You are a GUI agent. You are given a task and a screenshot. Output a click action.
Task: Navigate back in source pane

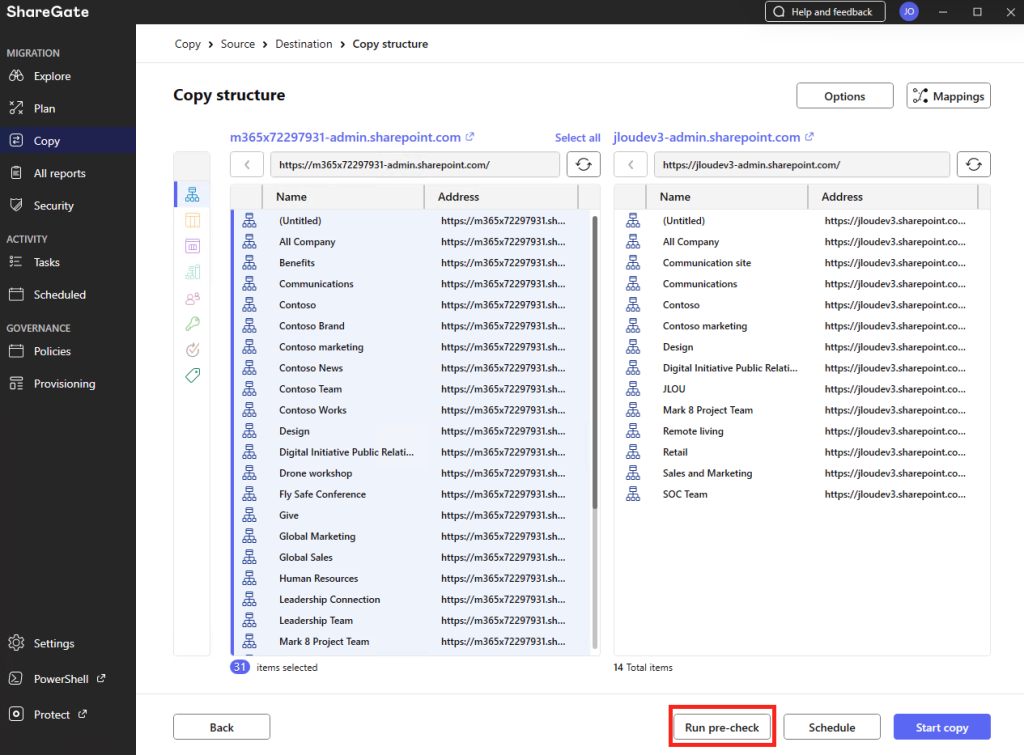(247, 165)
